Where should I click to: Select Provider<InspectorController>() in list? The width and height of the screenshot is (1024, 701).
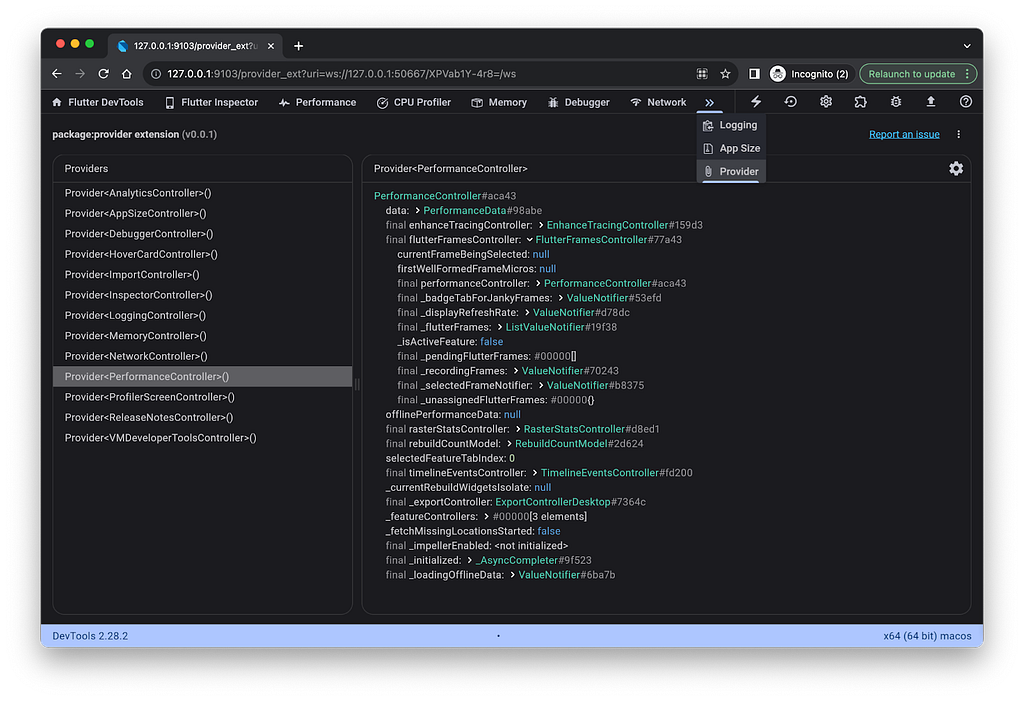[x=202, y=295]
